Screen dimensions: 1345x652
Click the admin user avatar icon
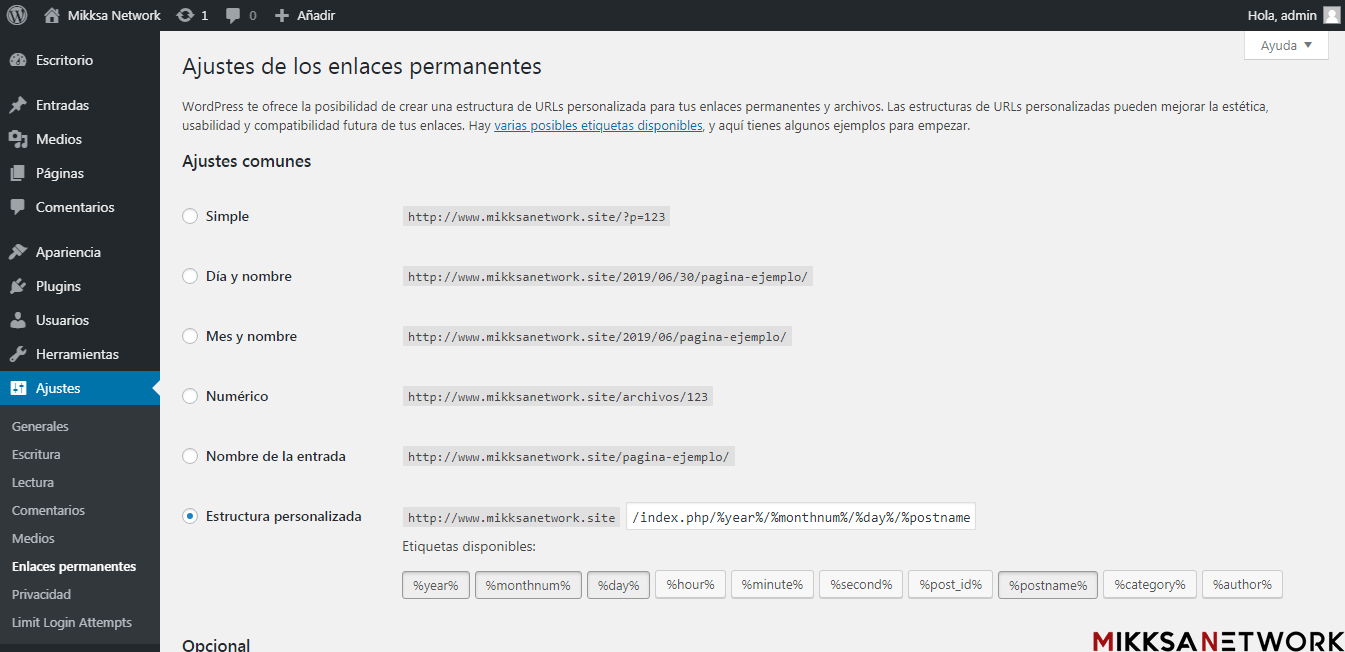[x=1331, y=15]
